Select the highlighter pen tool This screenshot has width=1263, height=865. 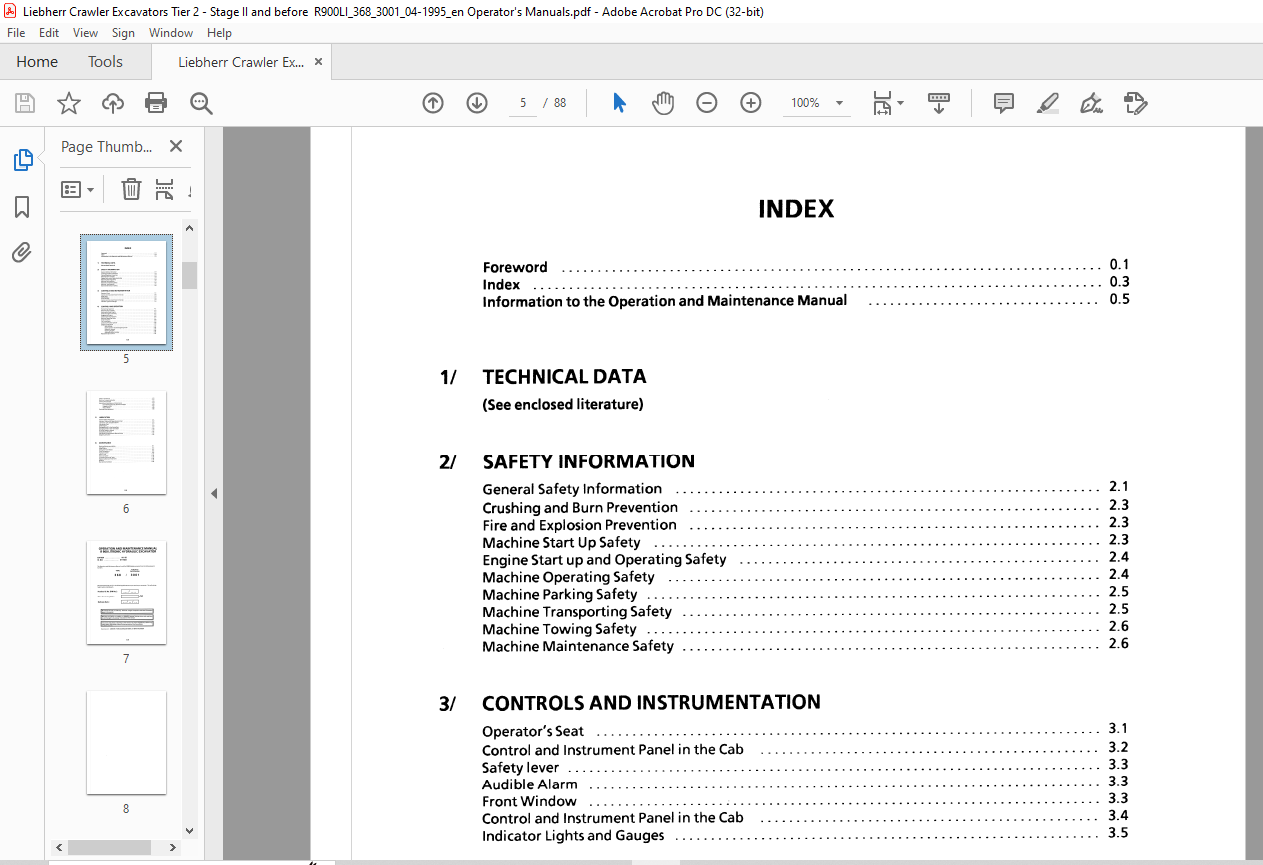[x=1048, y=103]
